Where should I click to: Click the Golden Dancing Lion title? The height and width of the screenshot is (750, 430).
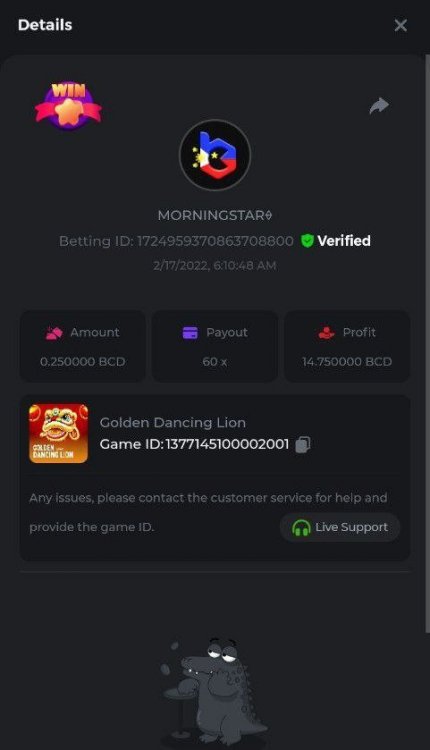[173, 423]
